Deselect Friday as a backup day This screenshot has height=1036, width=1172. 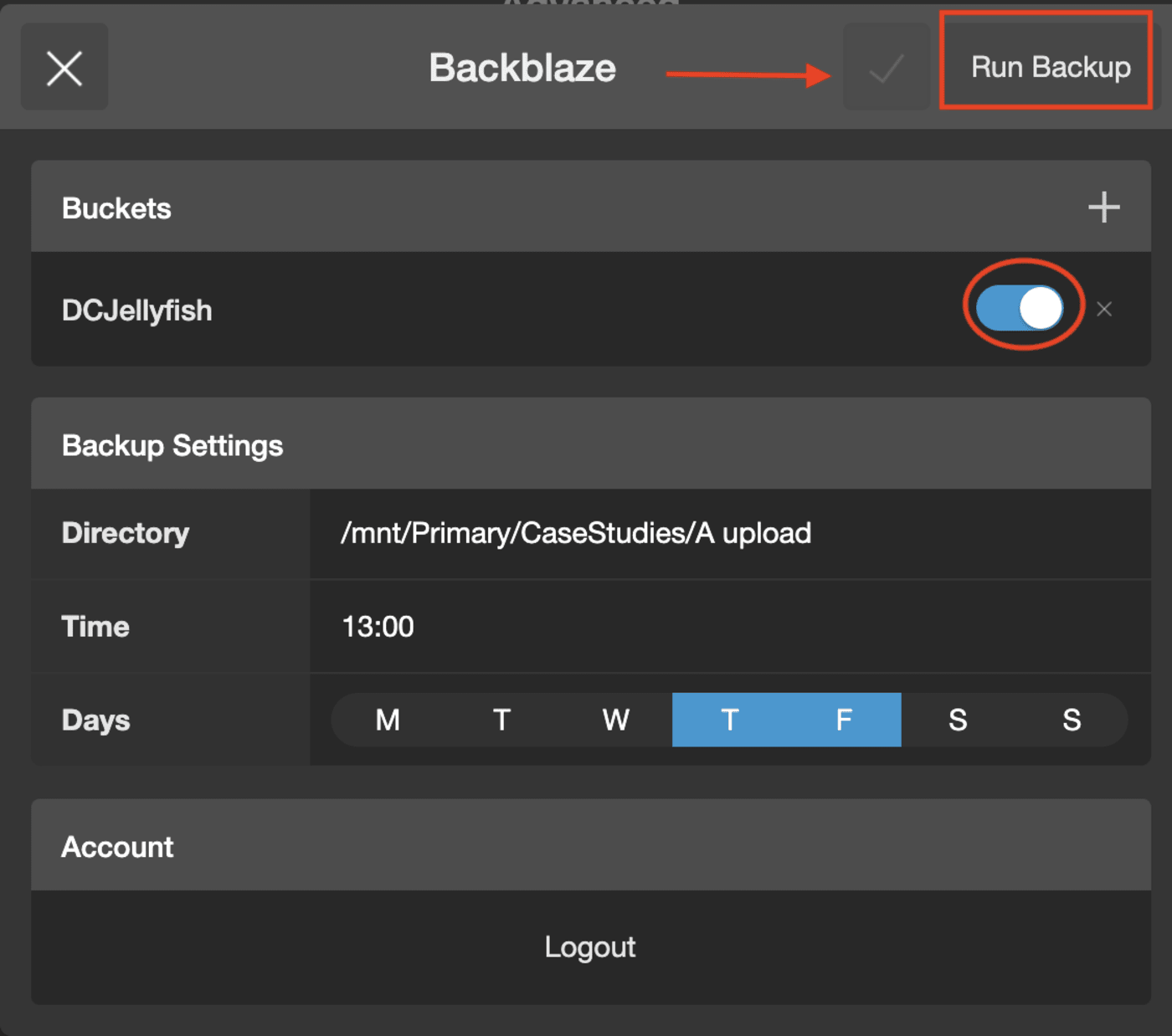click(843, 720)
